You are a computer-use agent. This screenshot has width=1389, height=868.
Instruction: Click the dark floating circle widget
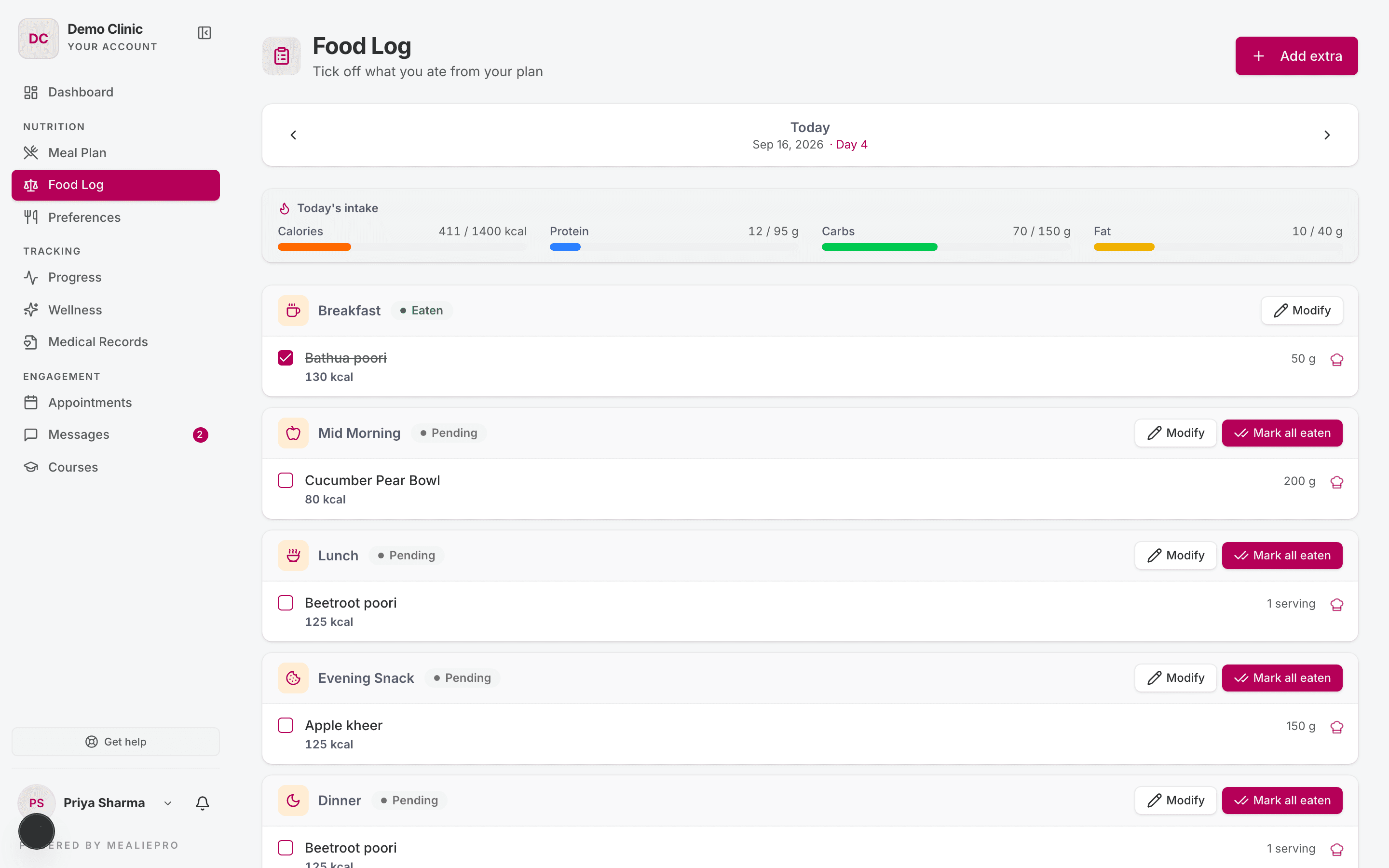point(37,831)
